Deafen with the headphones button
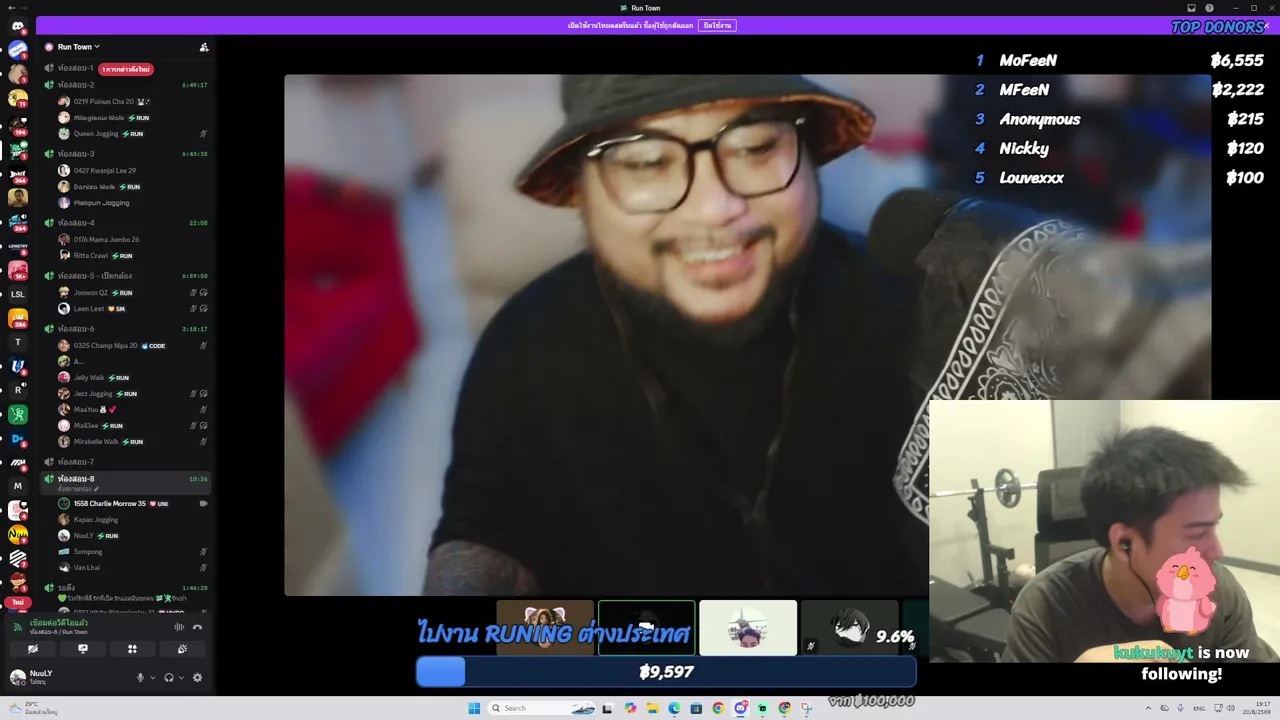The height and width of the screenshot is (720, 1280). [169, 678]
